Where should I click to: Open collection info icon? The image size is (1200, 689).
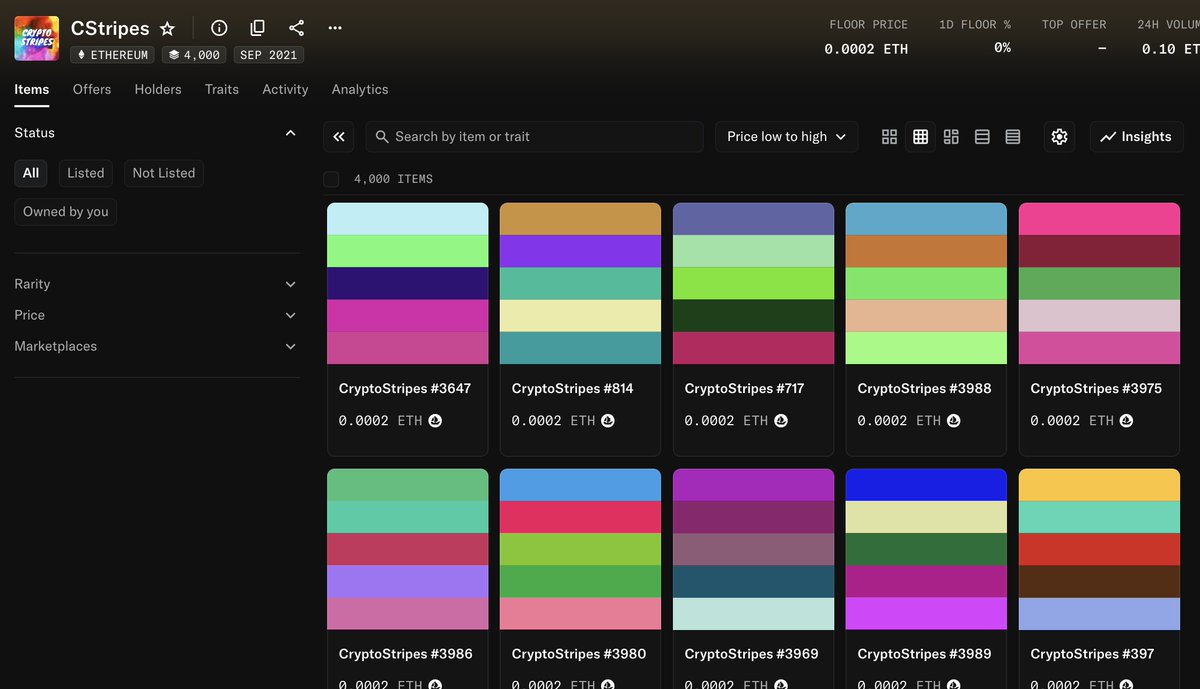[x=219, y=28]
